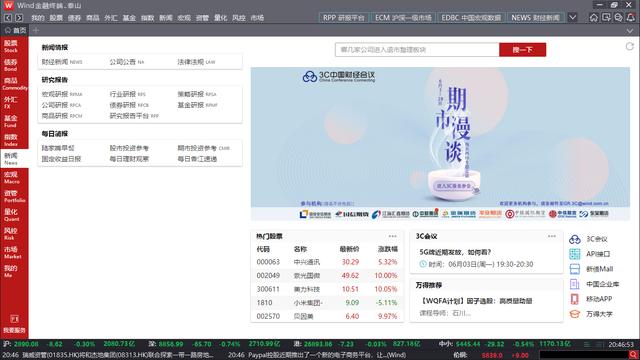Click the refresh icon near search bar
The image size is (640, 360).
pos(630,47)
